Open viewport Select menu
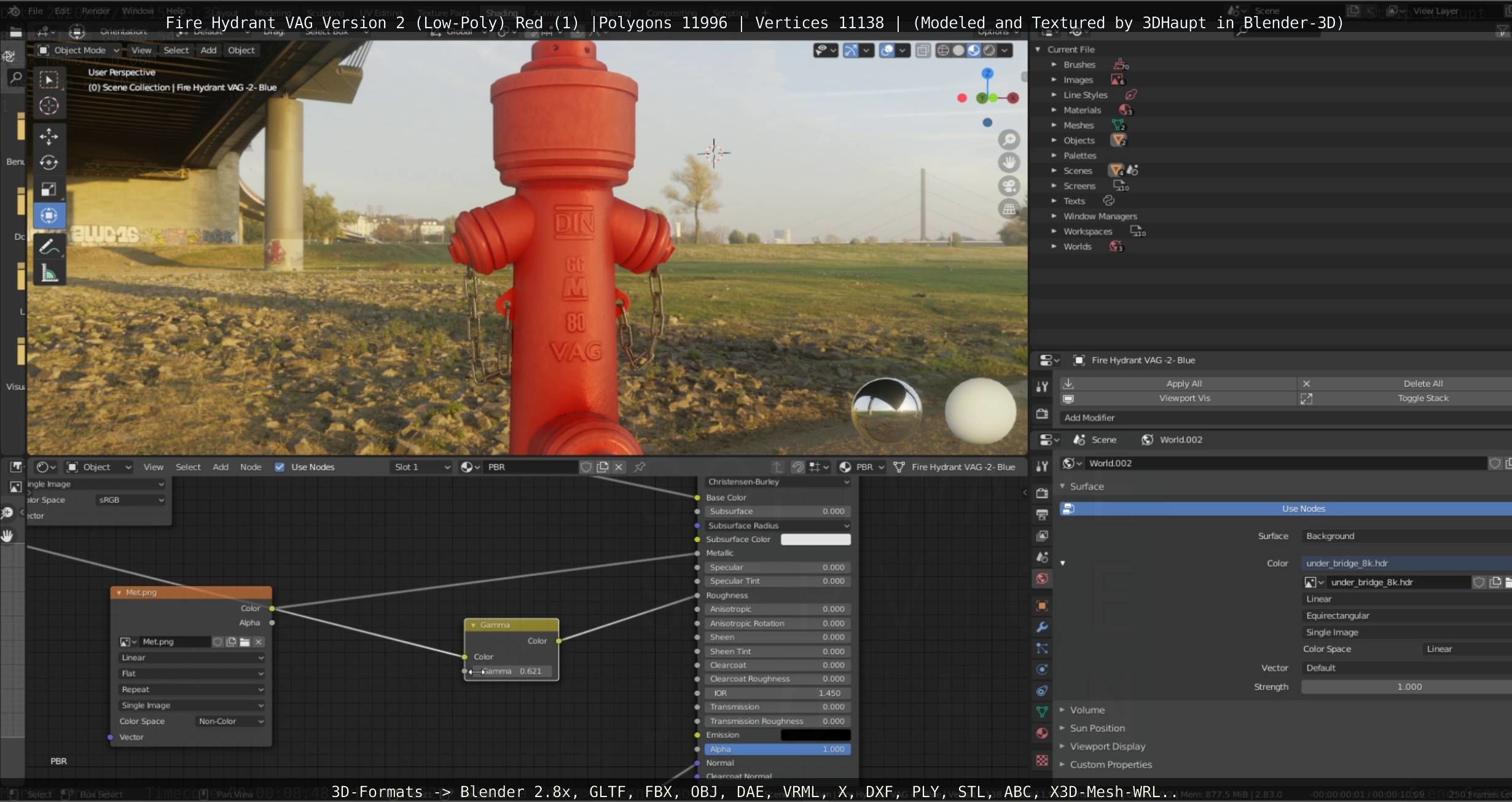This screenshot has height=802, width=1512. point(176,50)
